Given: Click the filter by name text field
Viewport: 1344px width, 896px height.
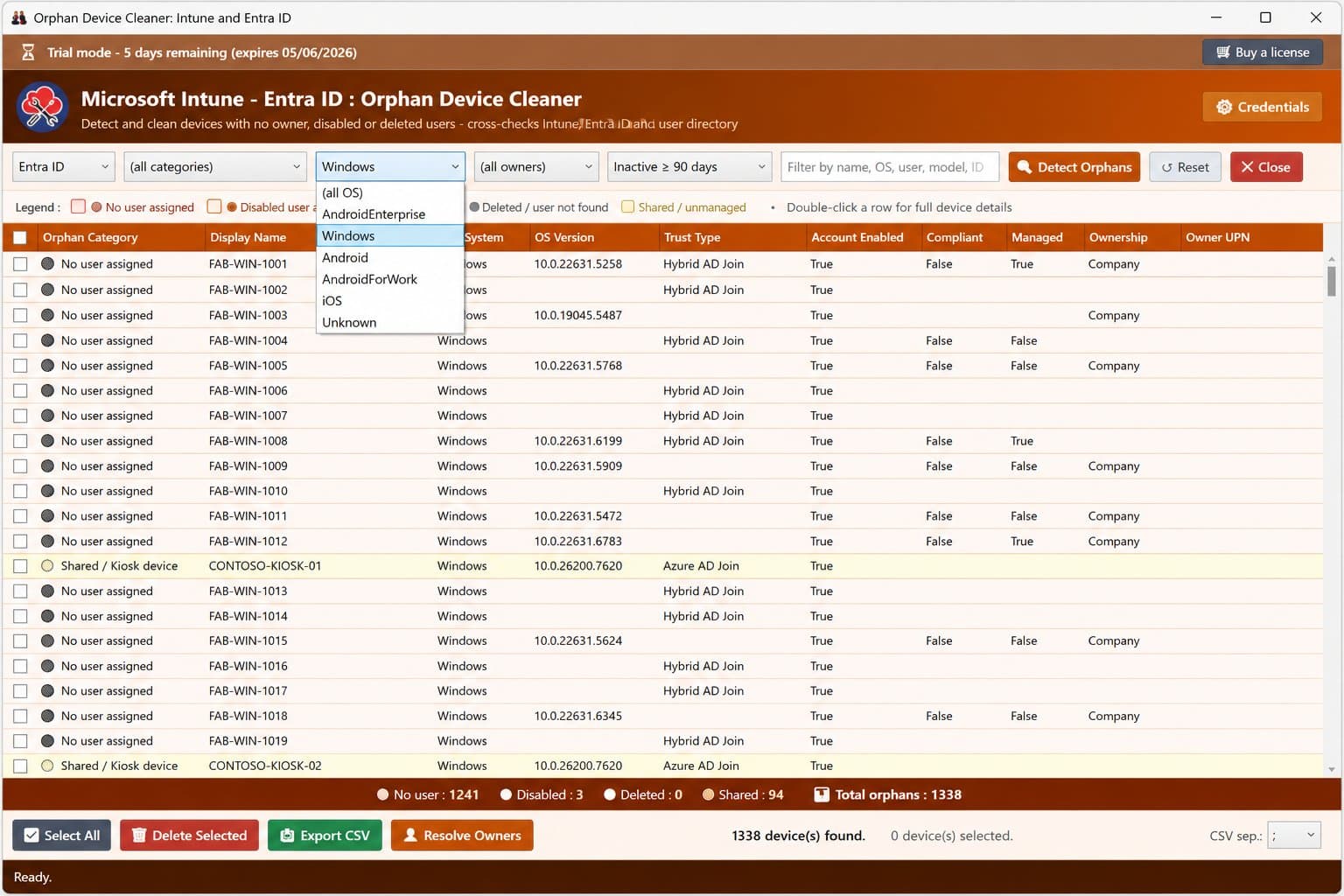Looking at the screenshot, I should click(890, 167).
